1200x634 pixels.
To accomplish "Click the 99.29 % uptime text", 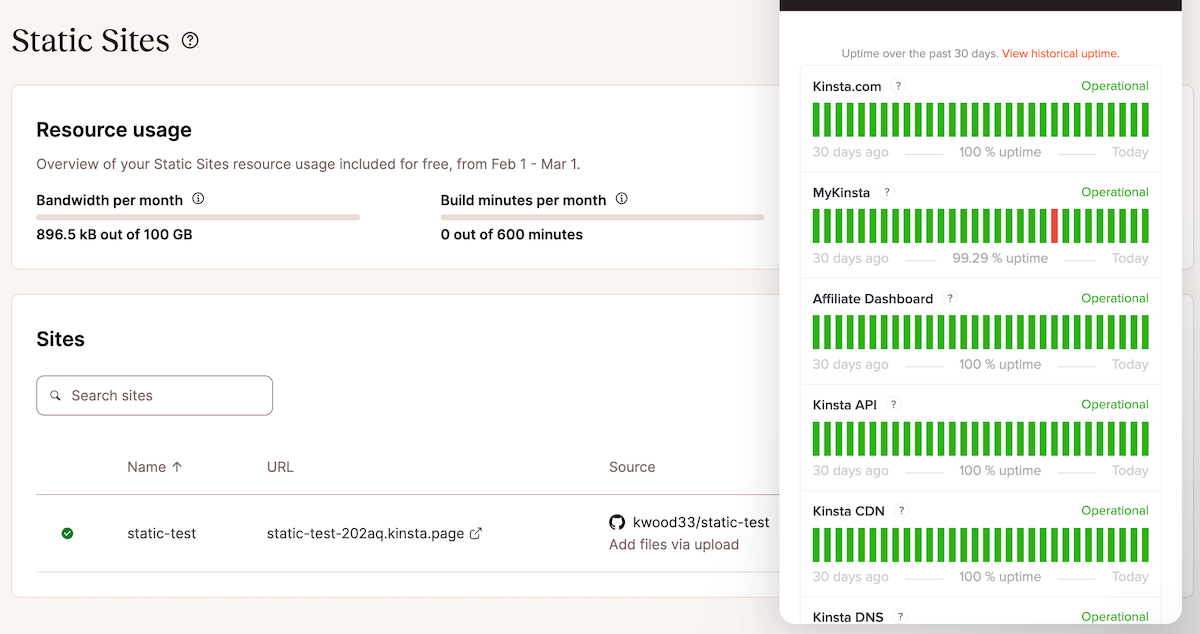I will (x=1000, y=258).
